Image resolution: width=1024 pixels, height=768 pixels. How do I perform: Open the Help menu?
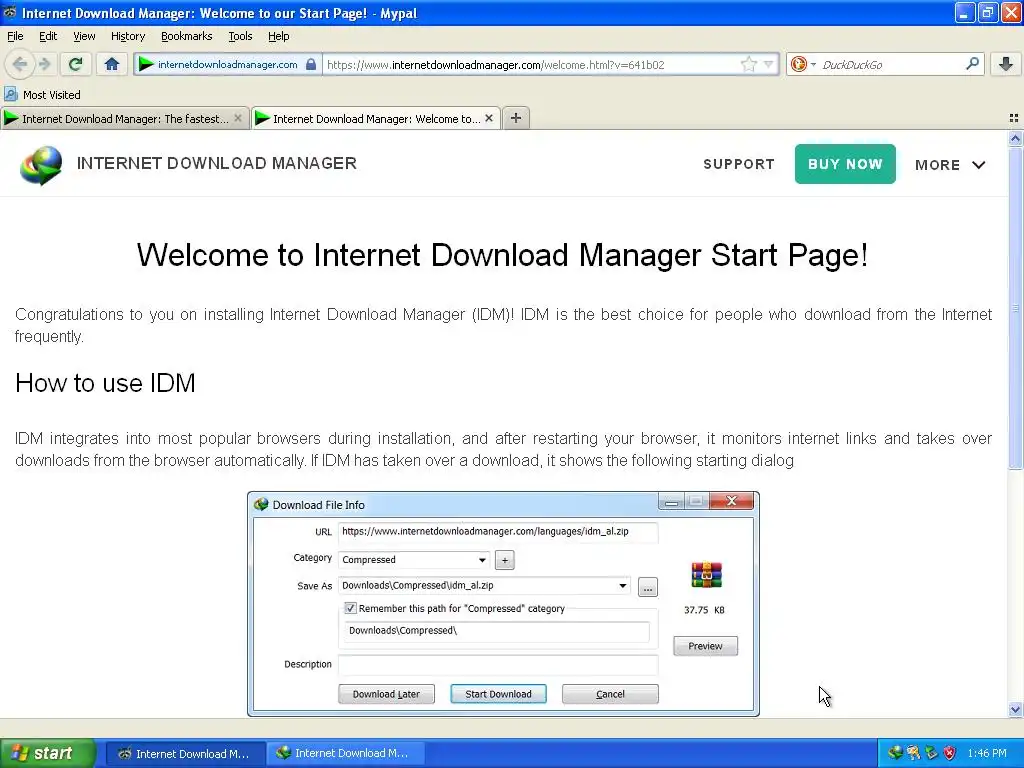[x=278, y=36]
